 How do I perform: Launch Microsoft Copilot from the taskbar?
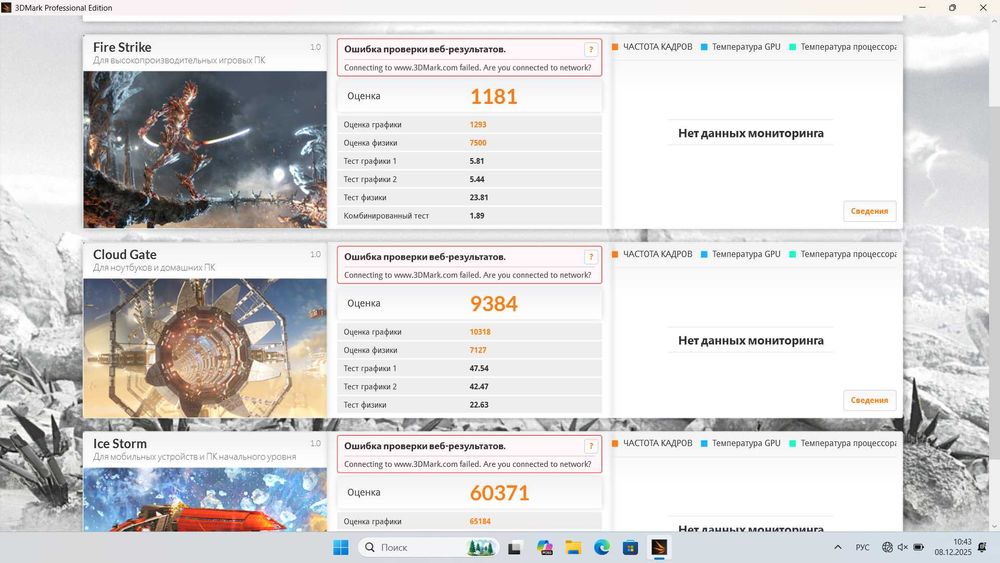(x=544, y=547)
